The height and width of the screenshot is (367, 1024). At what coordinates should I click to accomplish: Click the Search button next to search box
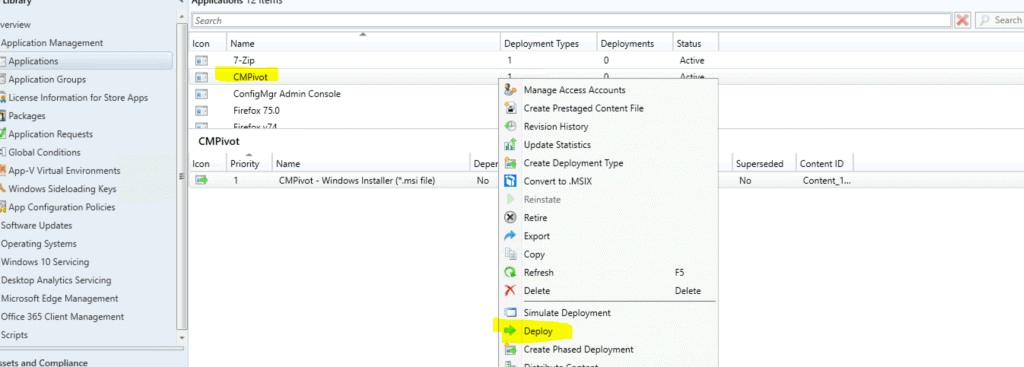tap(1000, 20)
